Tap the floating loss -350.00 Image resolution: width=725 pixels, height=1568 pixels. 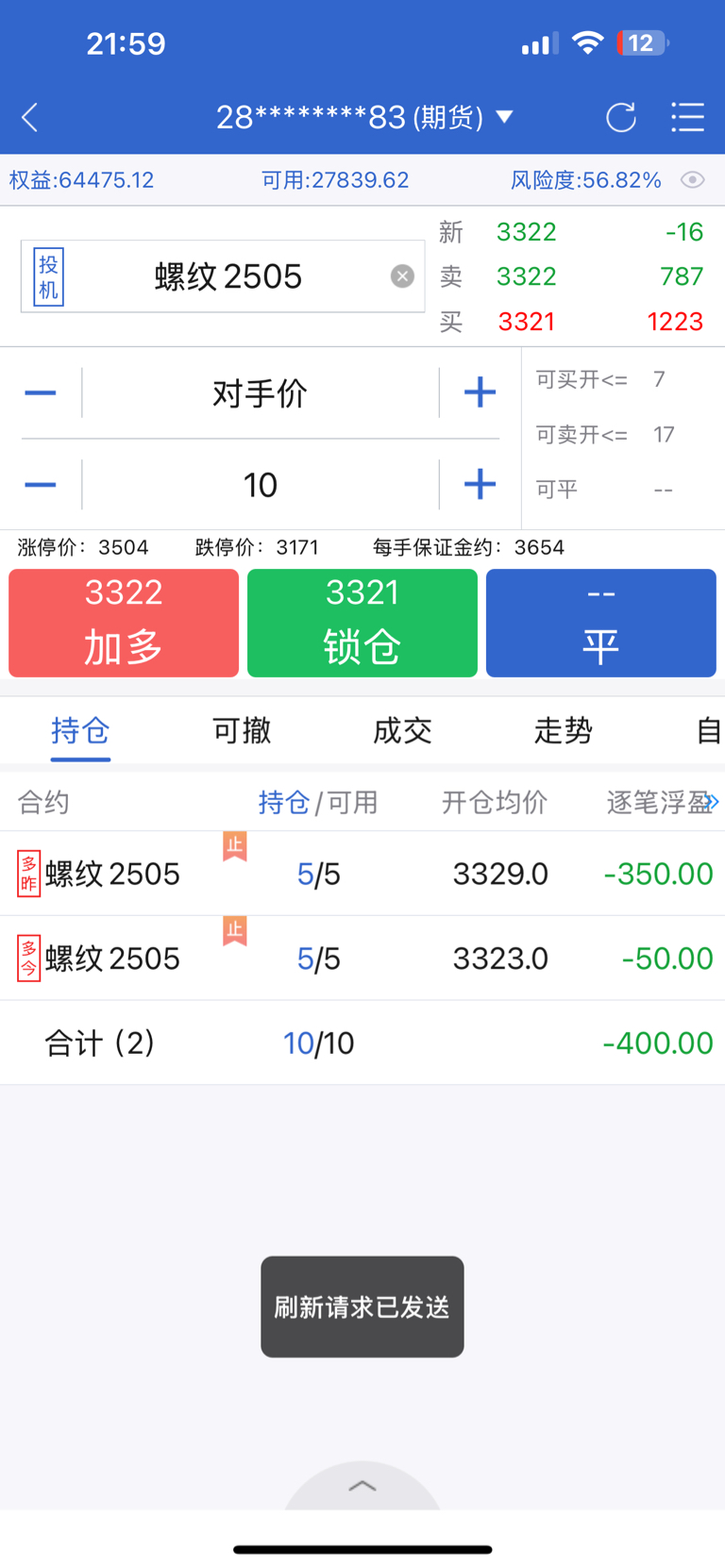point(658,874)
